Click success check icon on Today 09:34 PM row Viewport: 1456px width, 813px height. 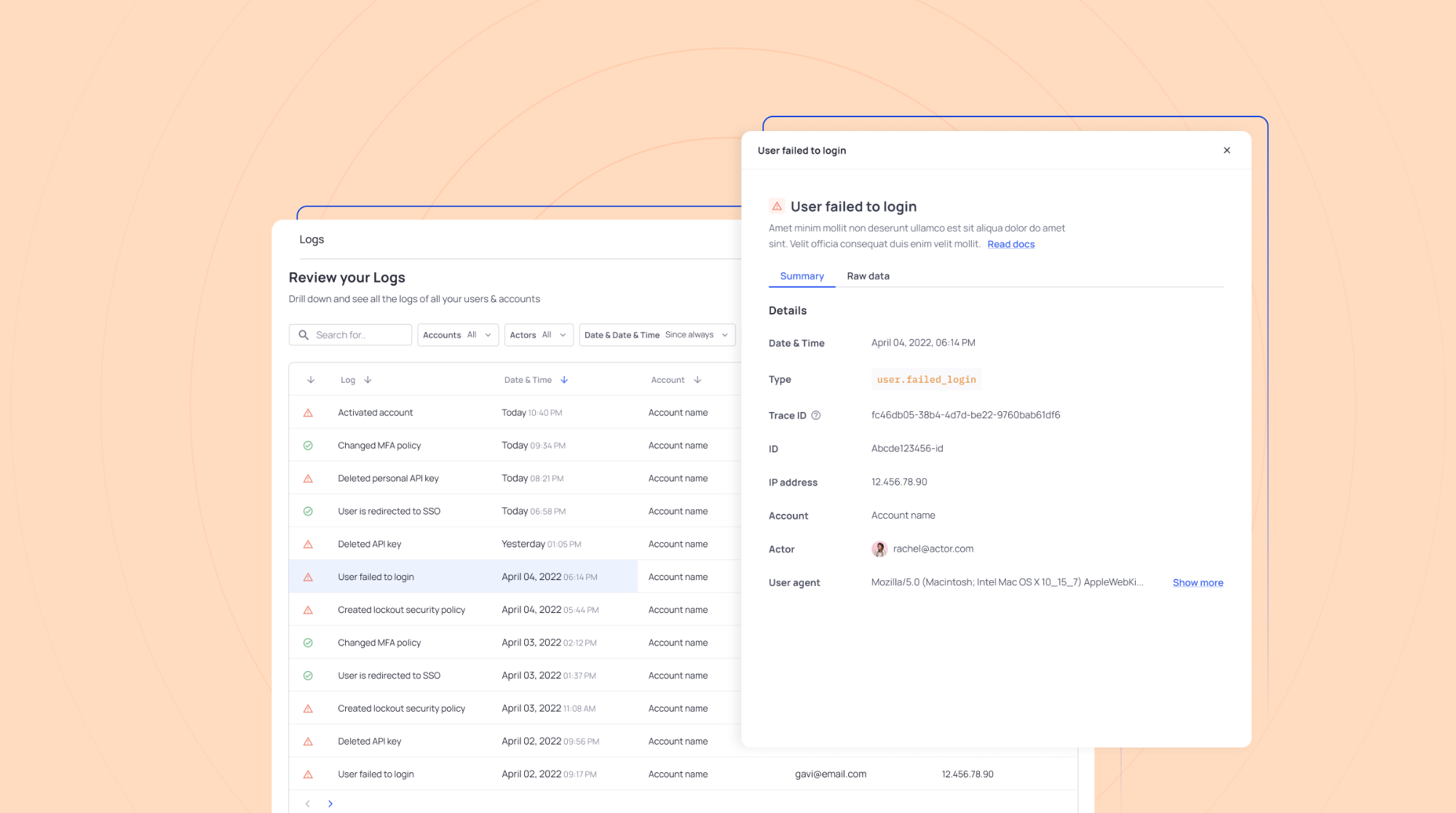308,445
